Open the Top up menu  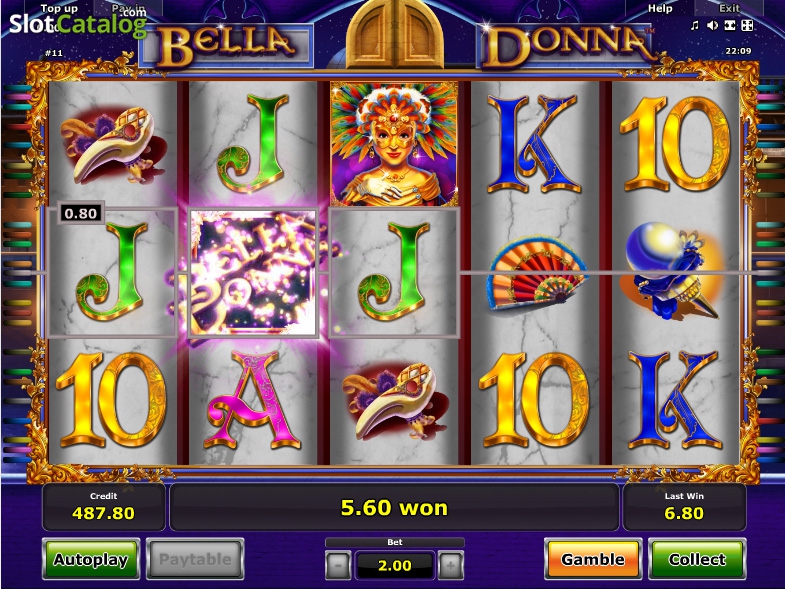tap(59, 9)
